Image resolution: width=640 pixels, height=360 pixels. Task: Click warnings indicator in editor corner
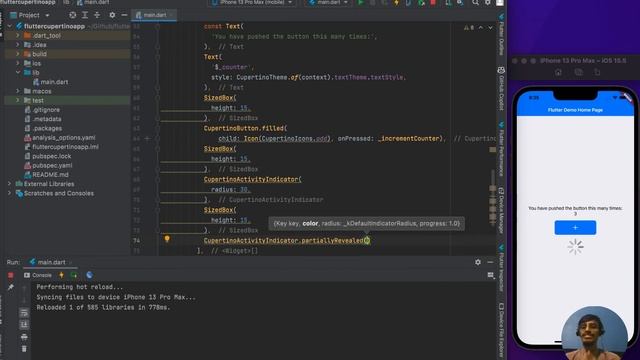click(469, 27)
